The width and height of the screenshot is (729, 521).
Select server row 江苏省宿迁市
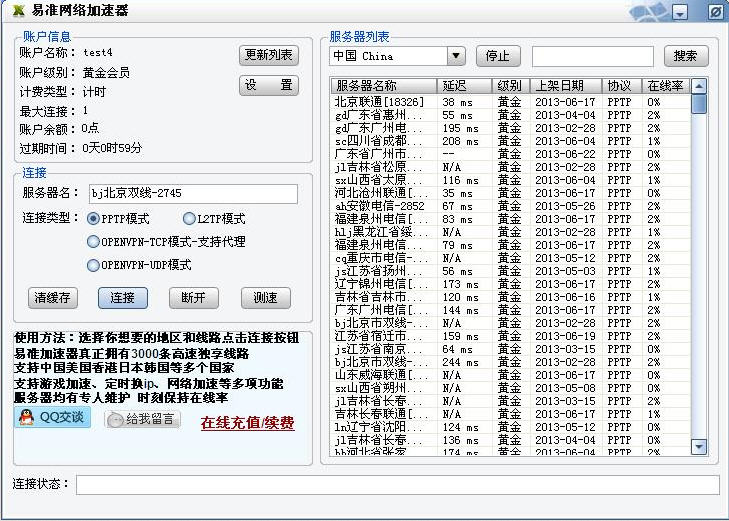[x=510, y=336]
